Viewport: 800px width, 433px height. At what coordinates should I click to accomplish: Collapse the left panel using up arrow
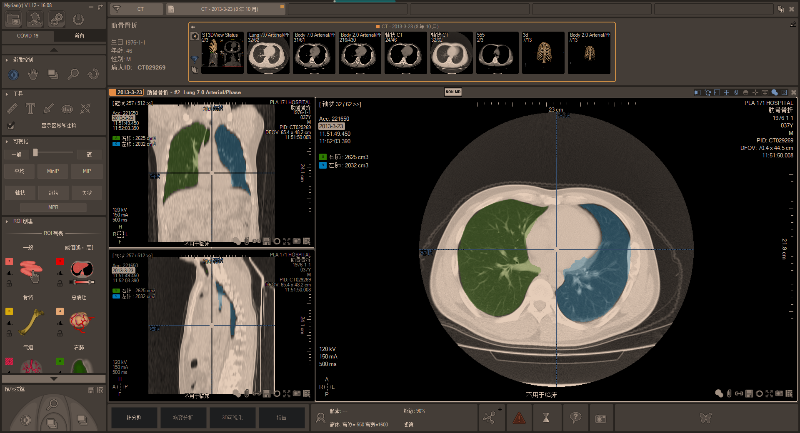point(52,51)
